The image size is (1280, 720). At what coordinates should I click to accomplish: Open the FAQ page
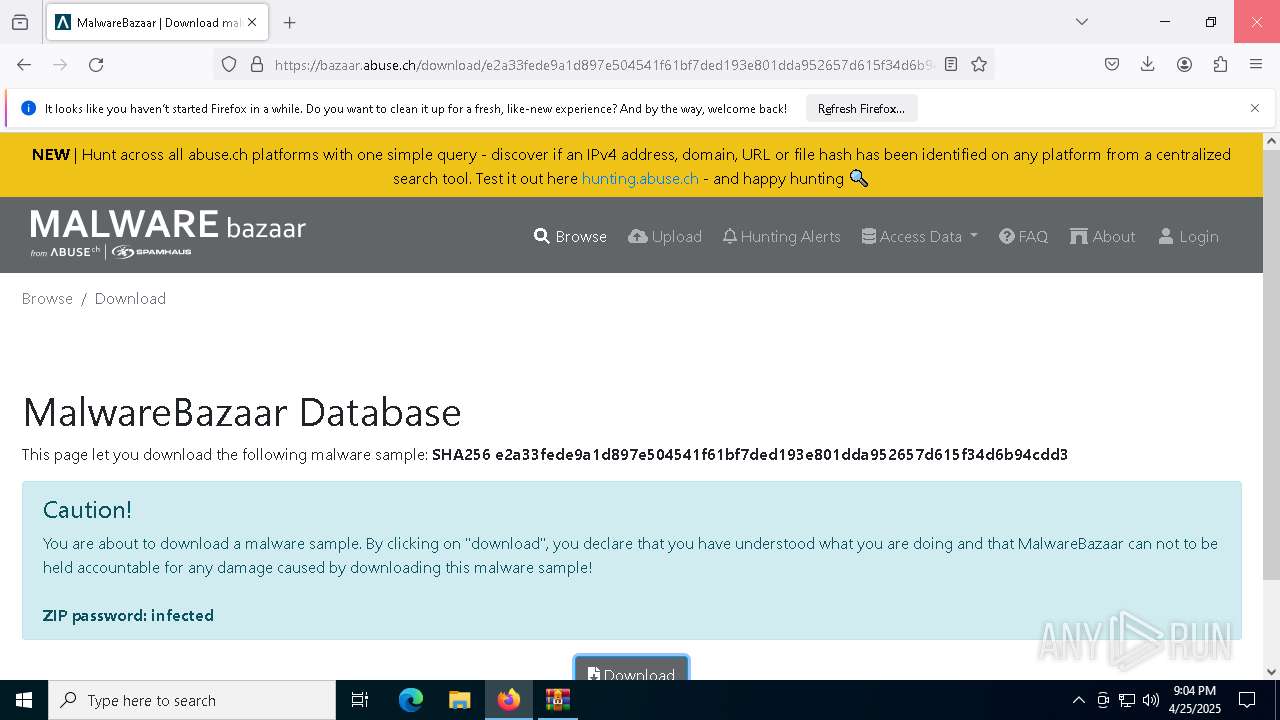1023,236
